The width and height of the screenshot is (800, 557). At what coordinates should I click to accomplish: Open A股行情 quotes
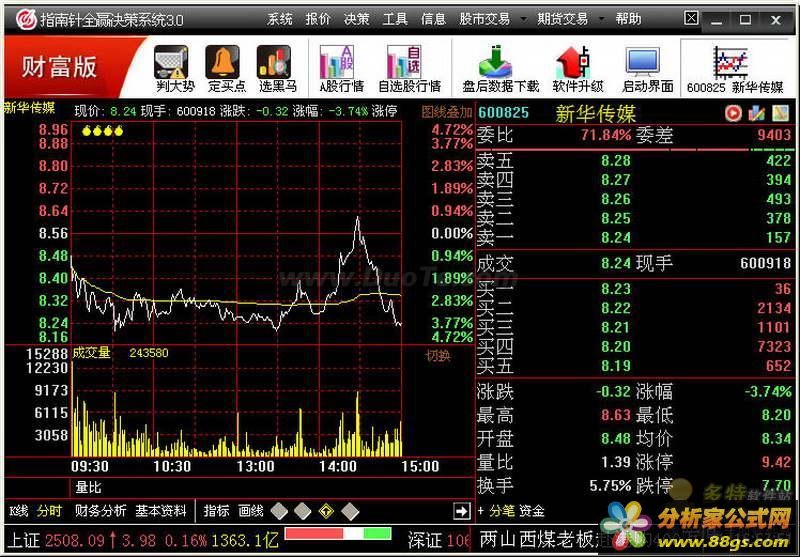[x=340, y=69]
